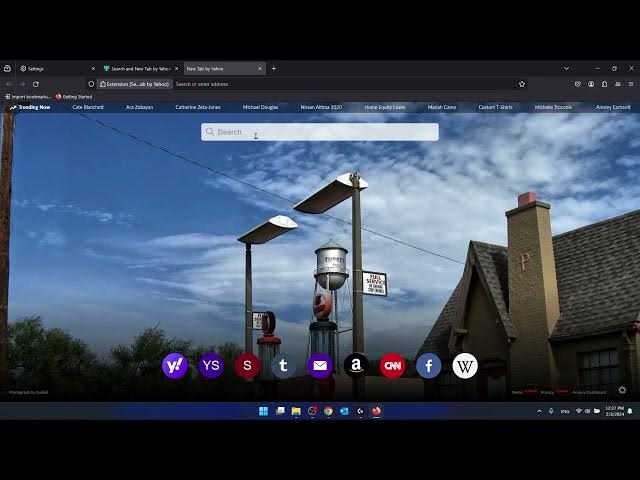Screen dimensions: 640x480
Task: Open the Extensions puzzle icon
Action: point(604,84)
